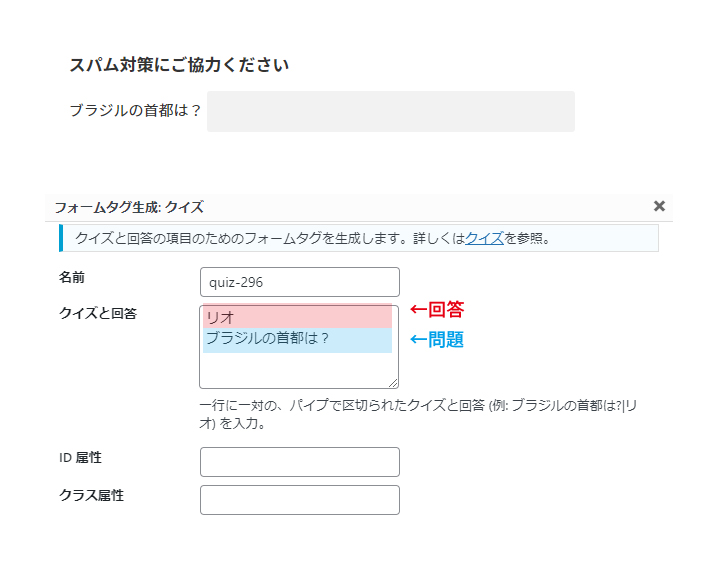Click the スパム対策にご協力ください heading
719x566 pixels.
coord(179,66)
